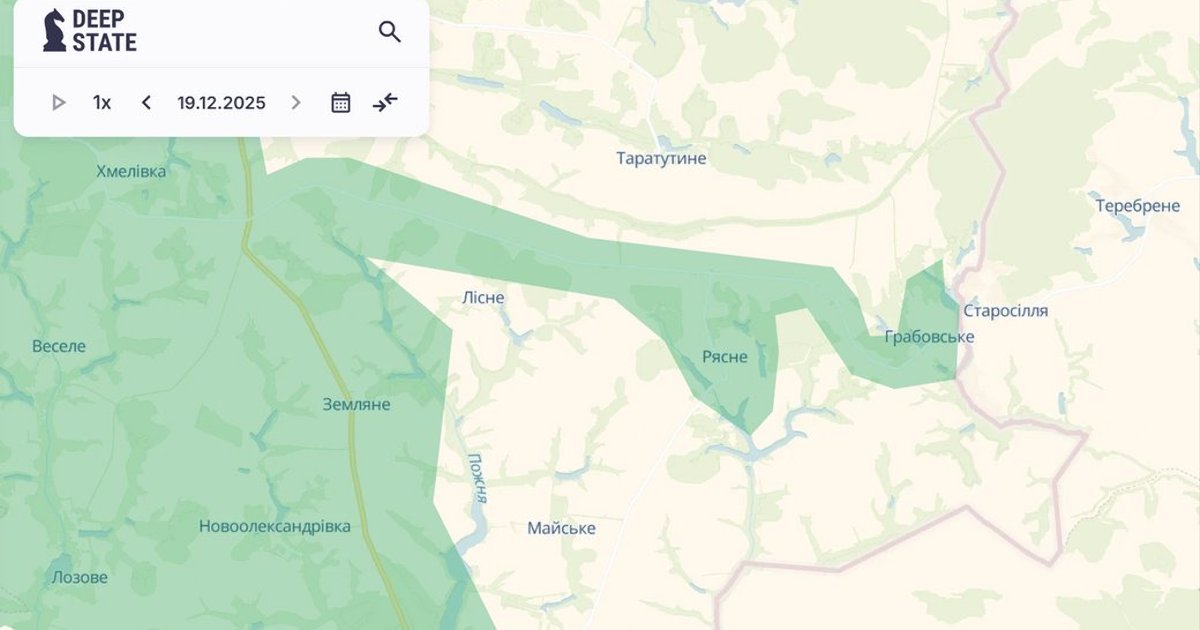Click the 19.12.2025 date field
1200x630 pixels.
coord(221,102)
